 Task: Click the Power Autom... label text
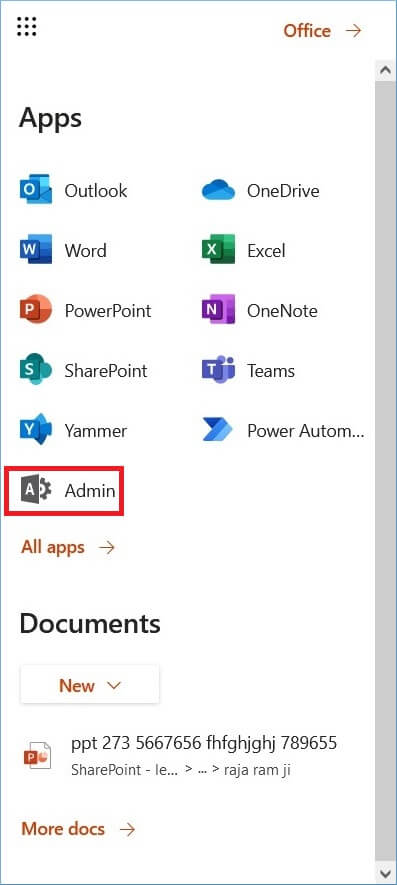click(x=306, y=431)
